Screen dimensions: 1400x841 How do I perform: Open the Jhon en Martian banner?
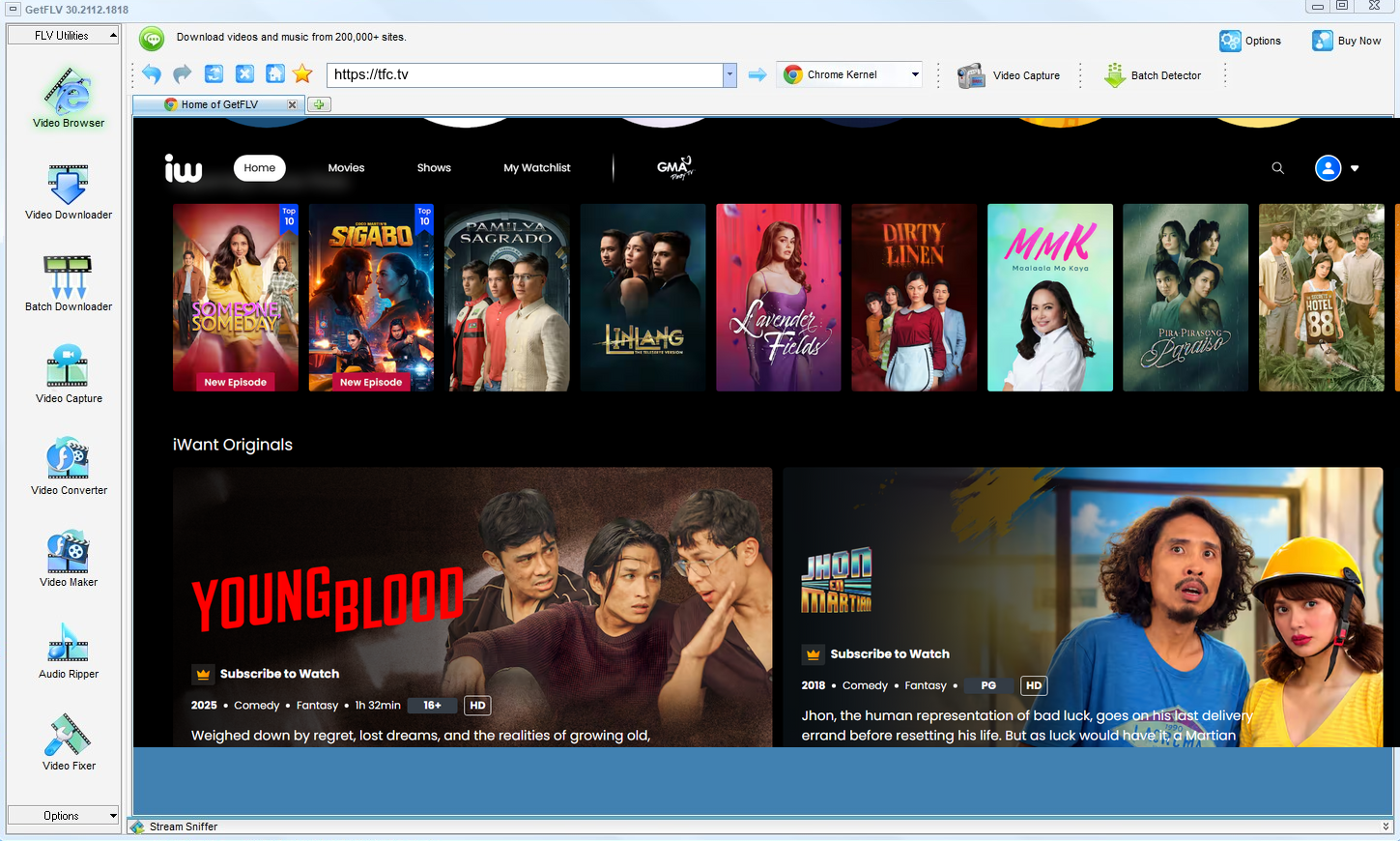point(1083,607)
